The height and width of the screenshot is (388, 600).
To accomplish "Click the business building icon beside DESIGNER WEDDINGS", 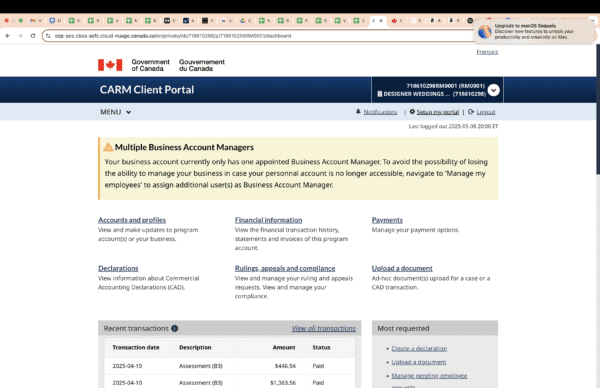I will [380, 94].
